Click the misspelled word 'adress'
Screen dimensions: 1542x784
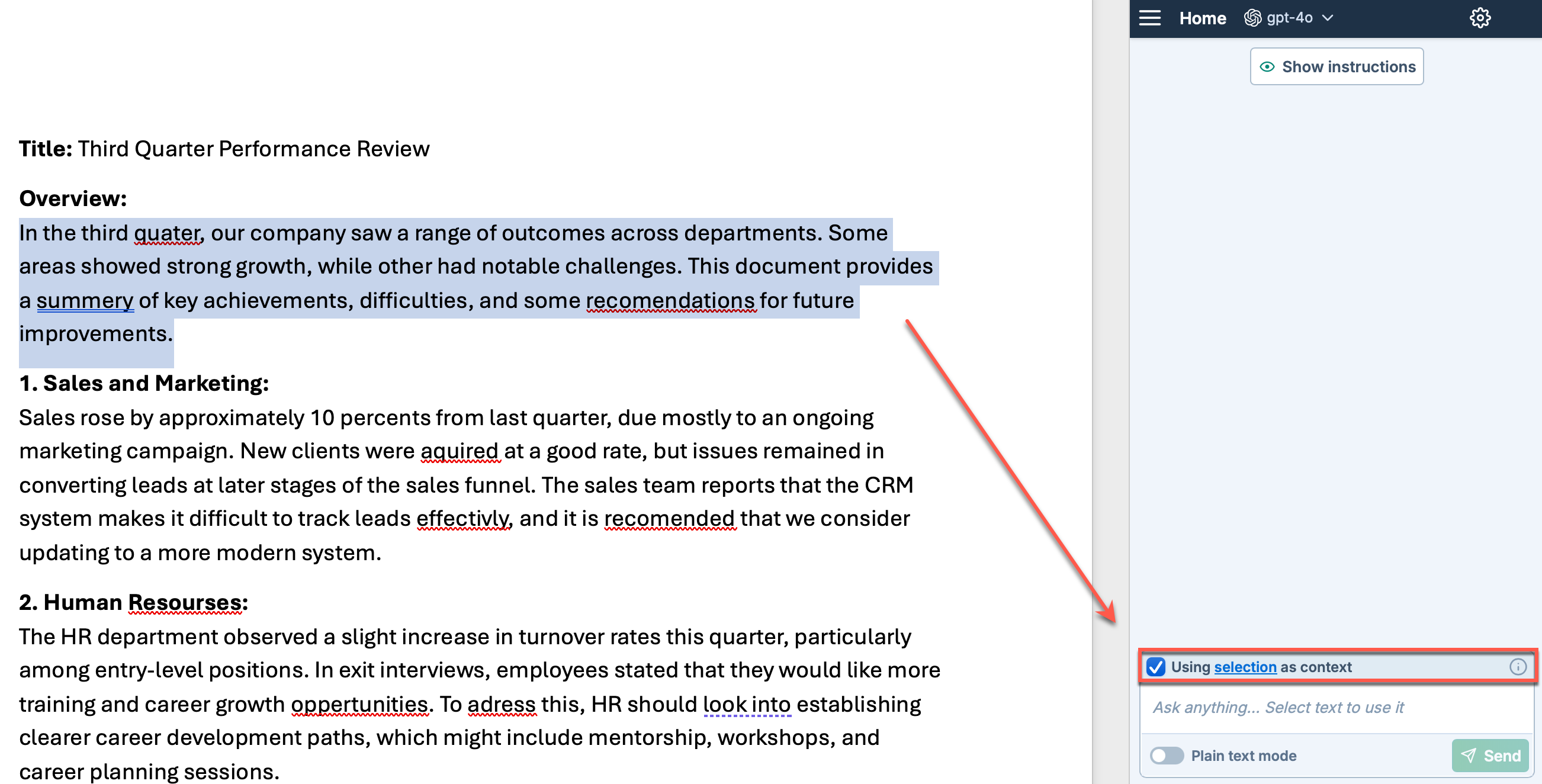point(501,705)
